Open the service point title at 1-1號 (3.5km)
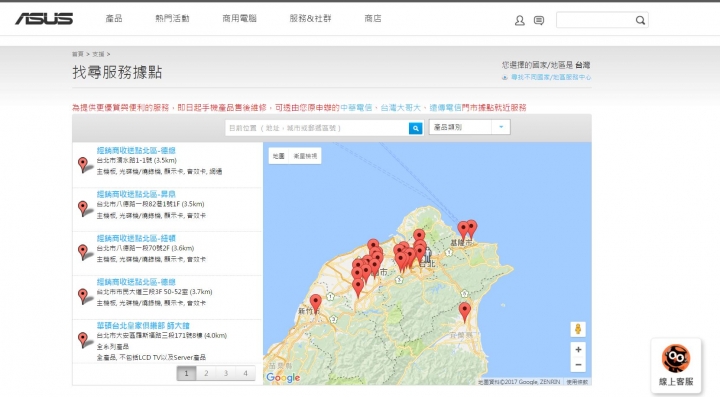The width and height of the screenshot is (720, 397). pos(136,151)
